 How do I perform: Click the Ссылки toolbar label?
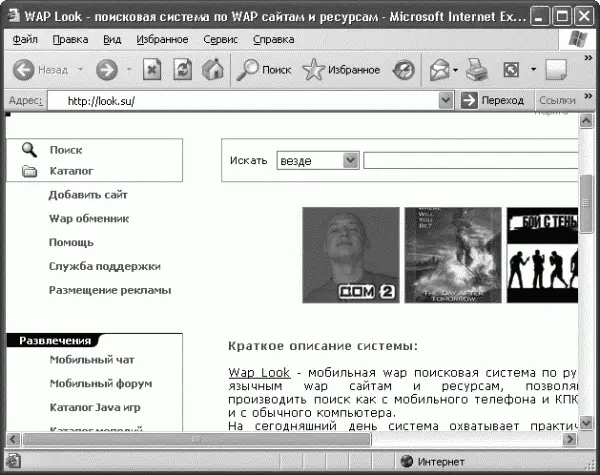(557, 100)
